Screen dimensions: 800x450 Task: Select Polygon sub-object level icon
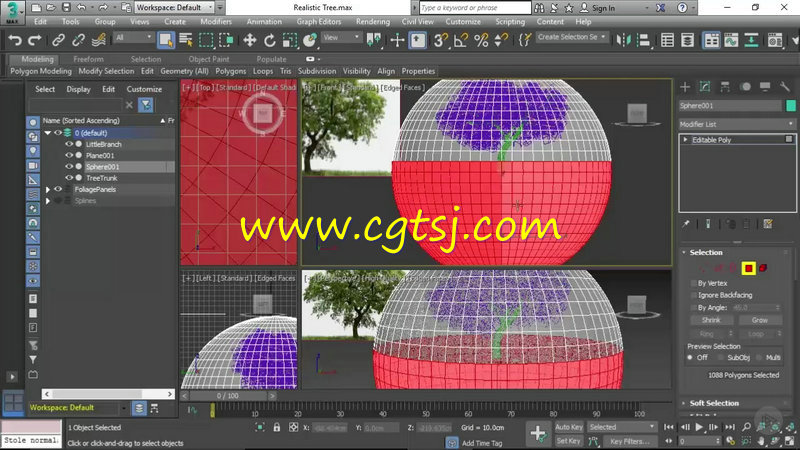pyautogui.click(x=748, y=268)
